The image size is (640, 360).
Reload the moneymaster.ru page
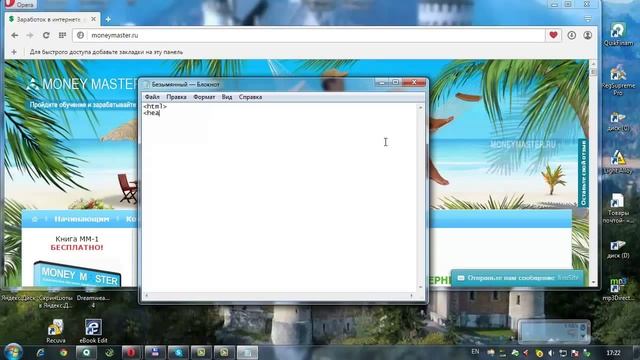point(46,36)
